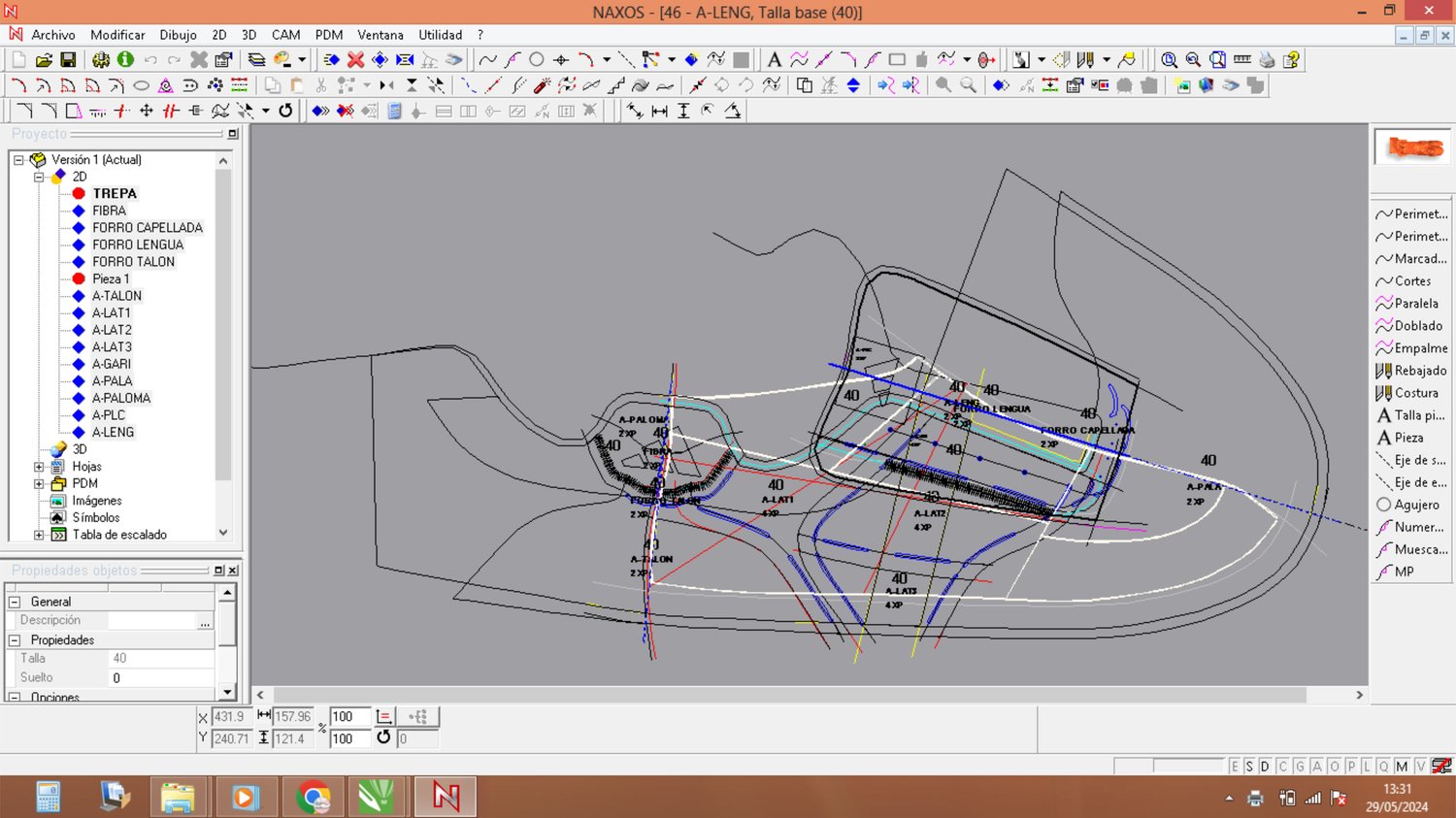Click the printer icon in toolbar

click(1267, 60)
